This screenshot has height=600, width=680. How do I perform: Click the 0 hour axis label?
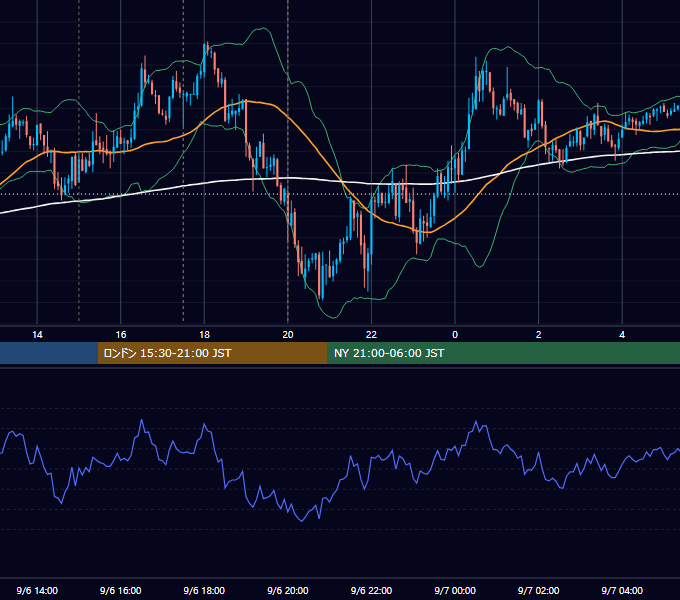click(455, 335)
